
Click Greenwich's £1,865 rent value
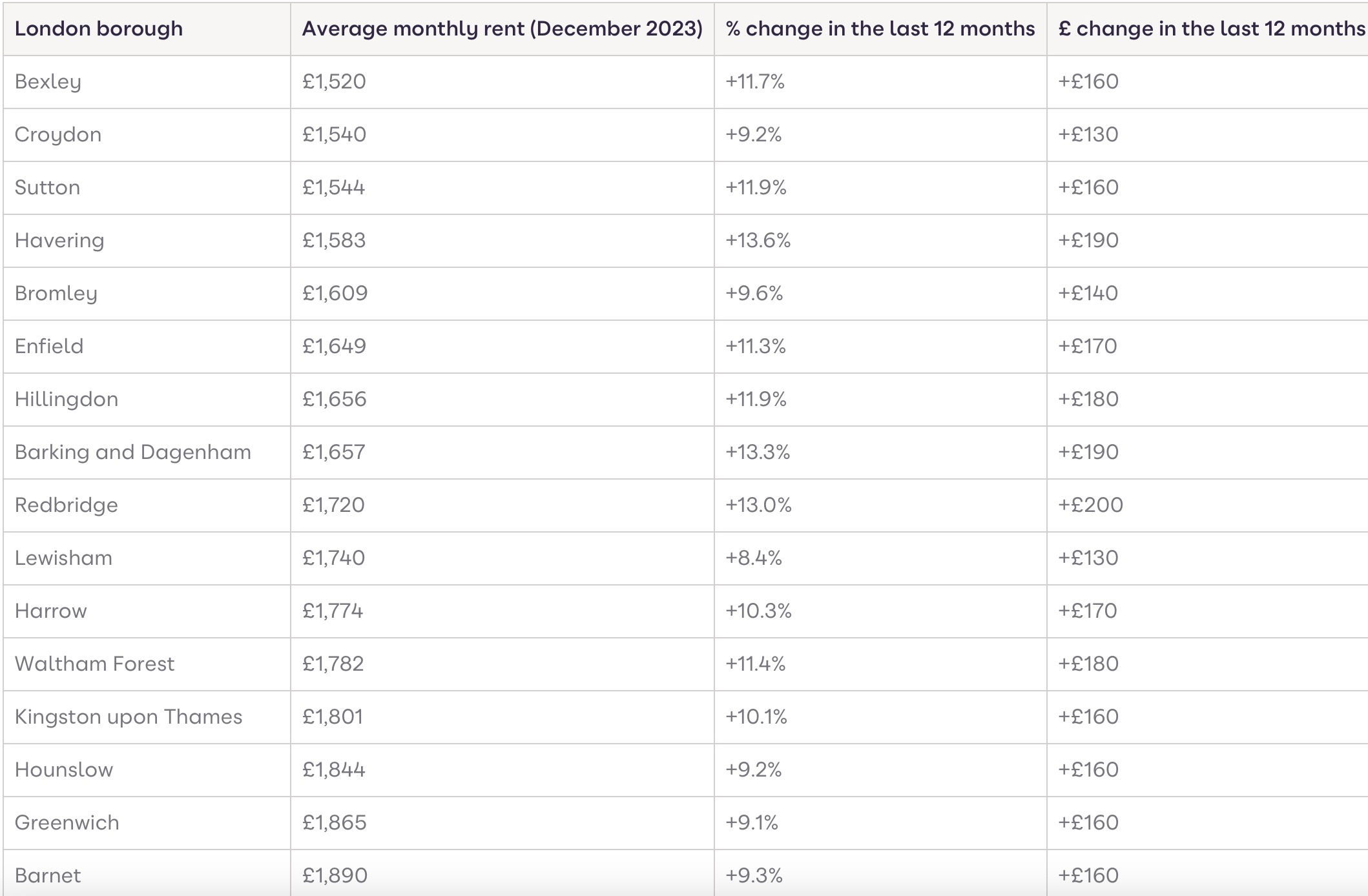[334, 823]
